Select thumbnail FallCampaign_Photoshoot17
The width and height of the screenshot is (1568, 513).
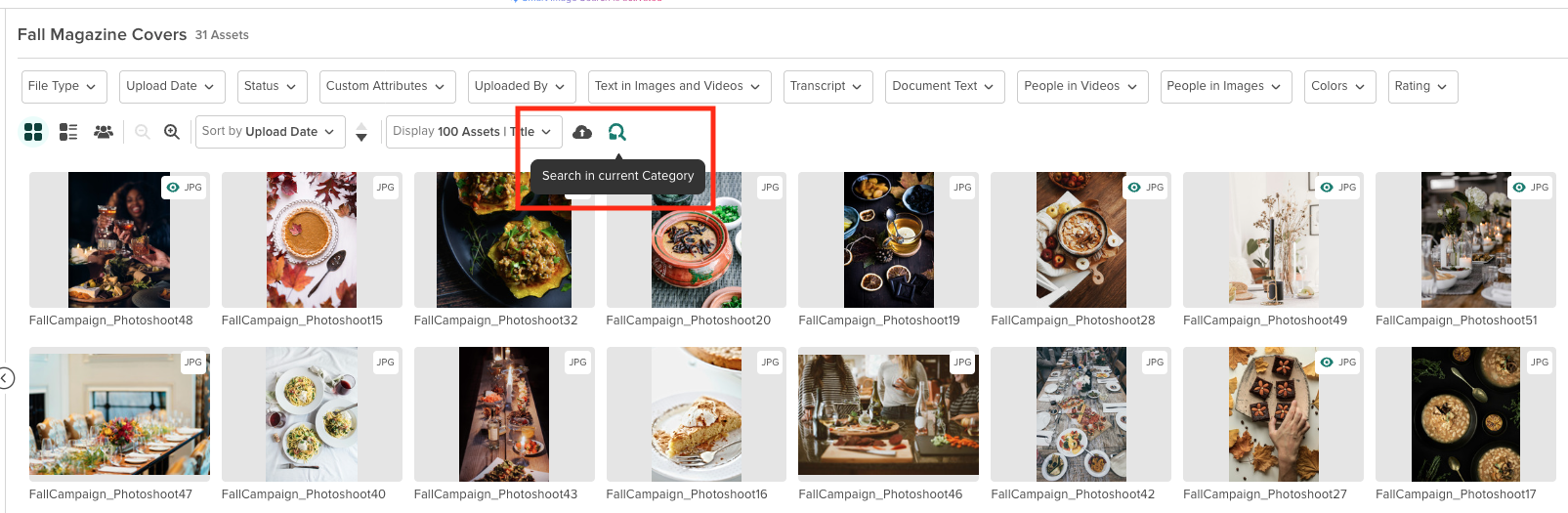1465,414
